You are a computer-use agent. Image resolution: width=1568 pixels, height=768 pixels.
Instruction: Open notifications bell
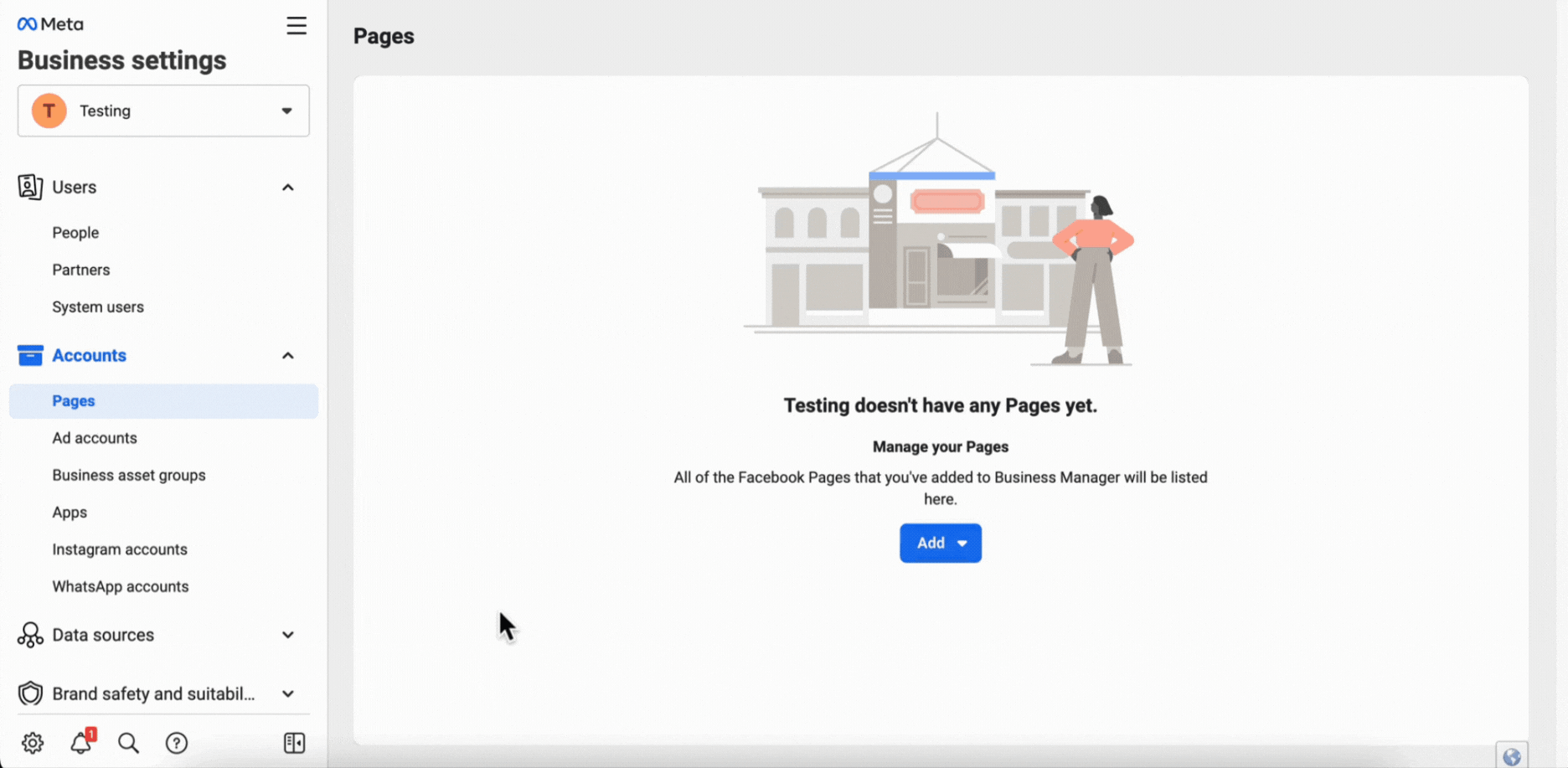[81, 742]
